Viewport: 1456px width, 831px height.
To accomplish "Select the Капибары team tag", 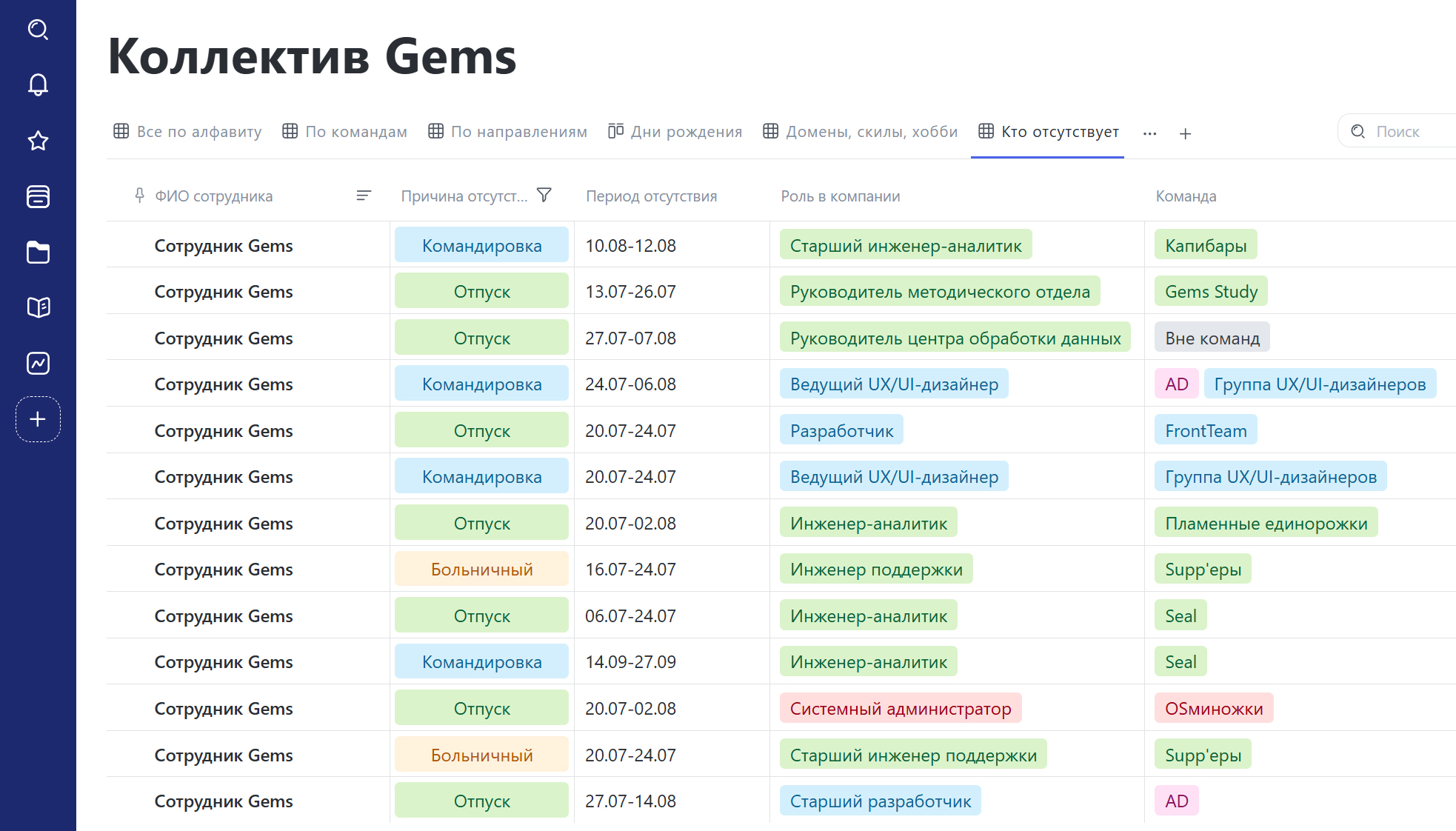I will point(1206,245).
